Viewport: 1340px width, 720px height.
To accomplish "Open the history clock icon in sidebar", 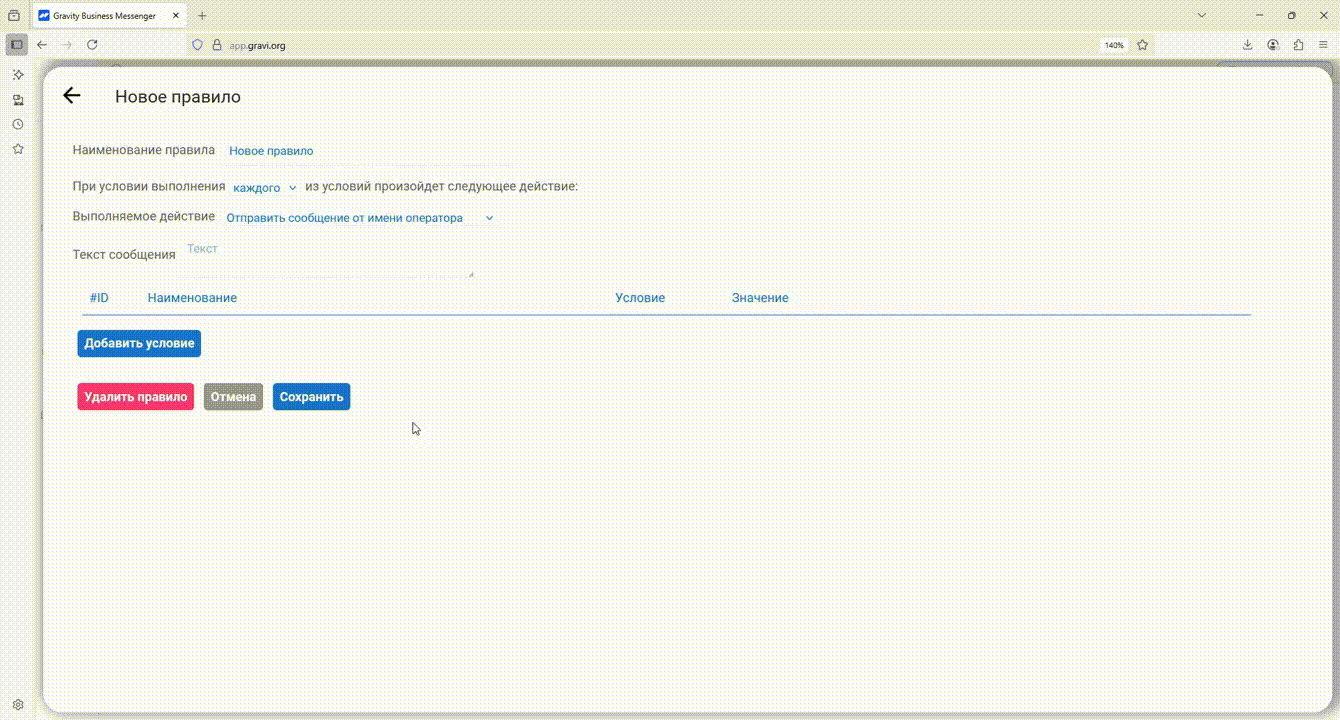I will pyautogui.click(x=18, y=124).
